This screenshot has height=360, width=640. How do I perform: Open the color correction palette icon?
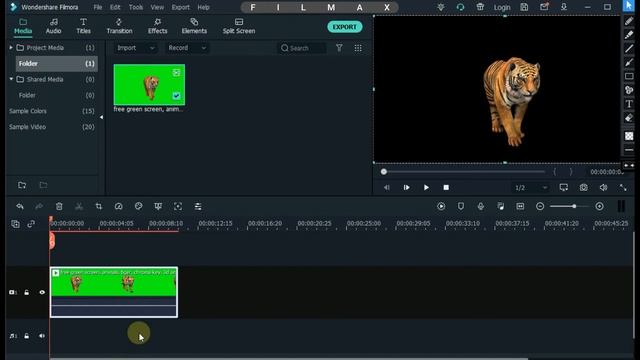pyautogui.click(x=138, y=206)
